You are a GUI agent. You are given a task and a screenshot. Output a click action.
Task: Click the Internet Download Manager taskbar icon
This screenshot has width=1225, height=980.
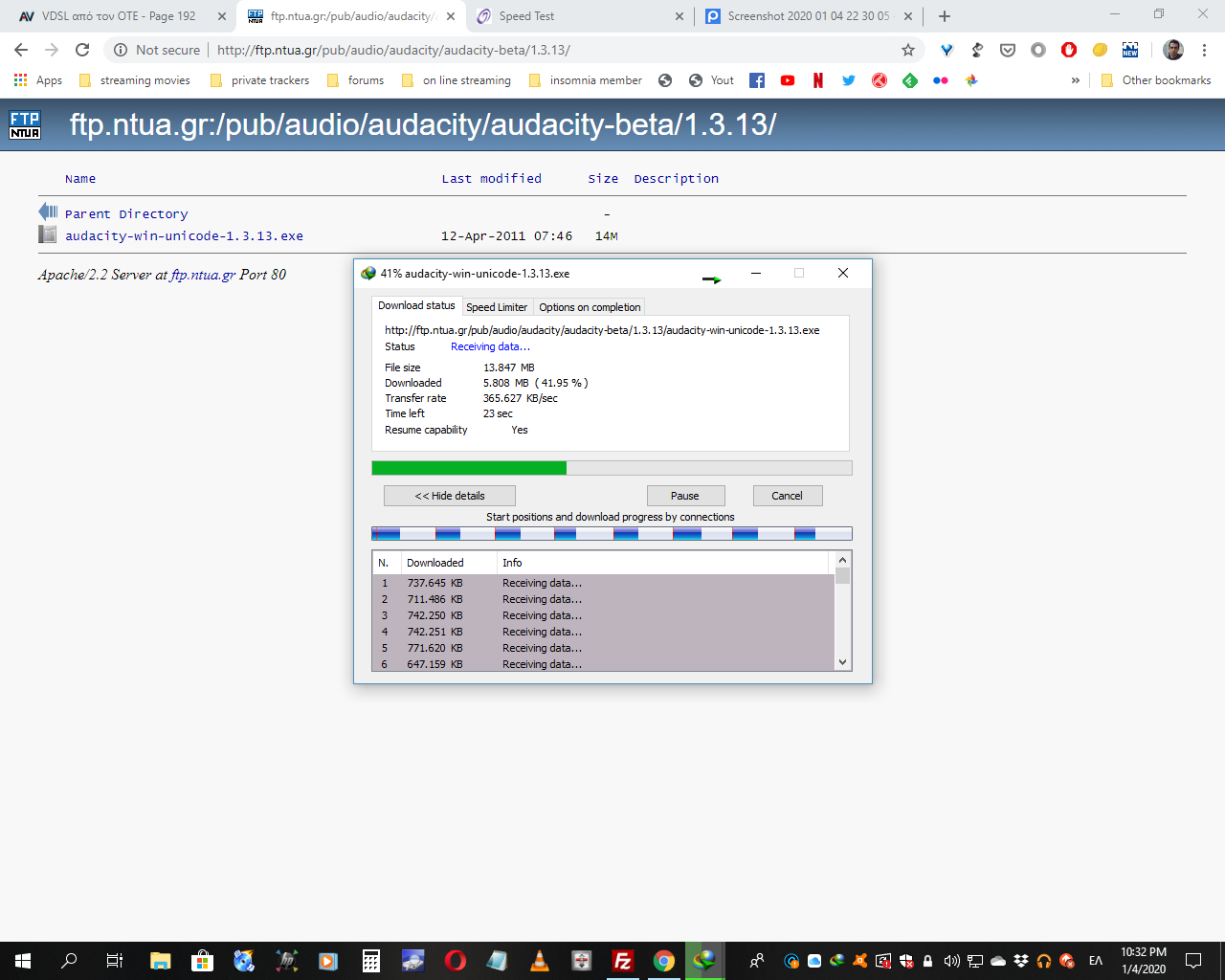704,960
